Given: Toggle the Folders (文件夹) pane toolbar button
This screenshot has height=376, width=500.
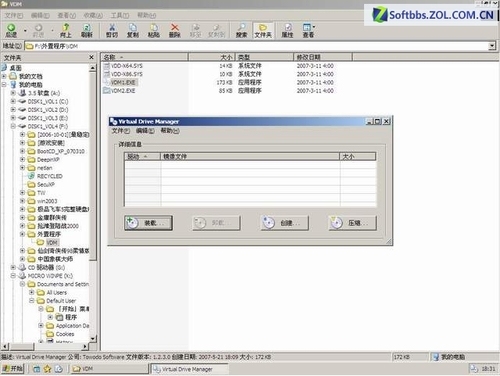Looking at the screenshot, I should coord(263,31).
